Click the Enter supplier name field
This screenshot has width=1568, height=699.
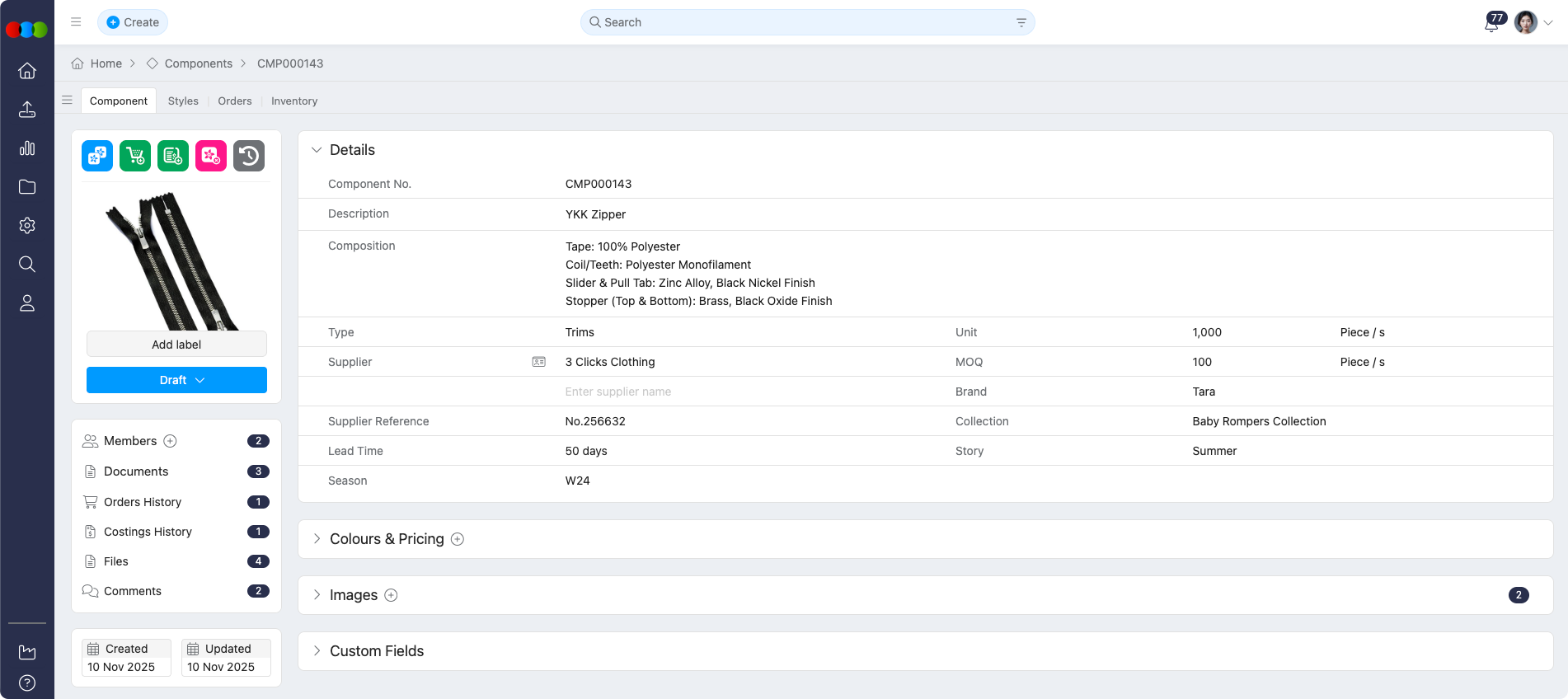[x=742, y=392]
